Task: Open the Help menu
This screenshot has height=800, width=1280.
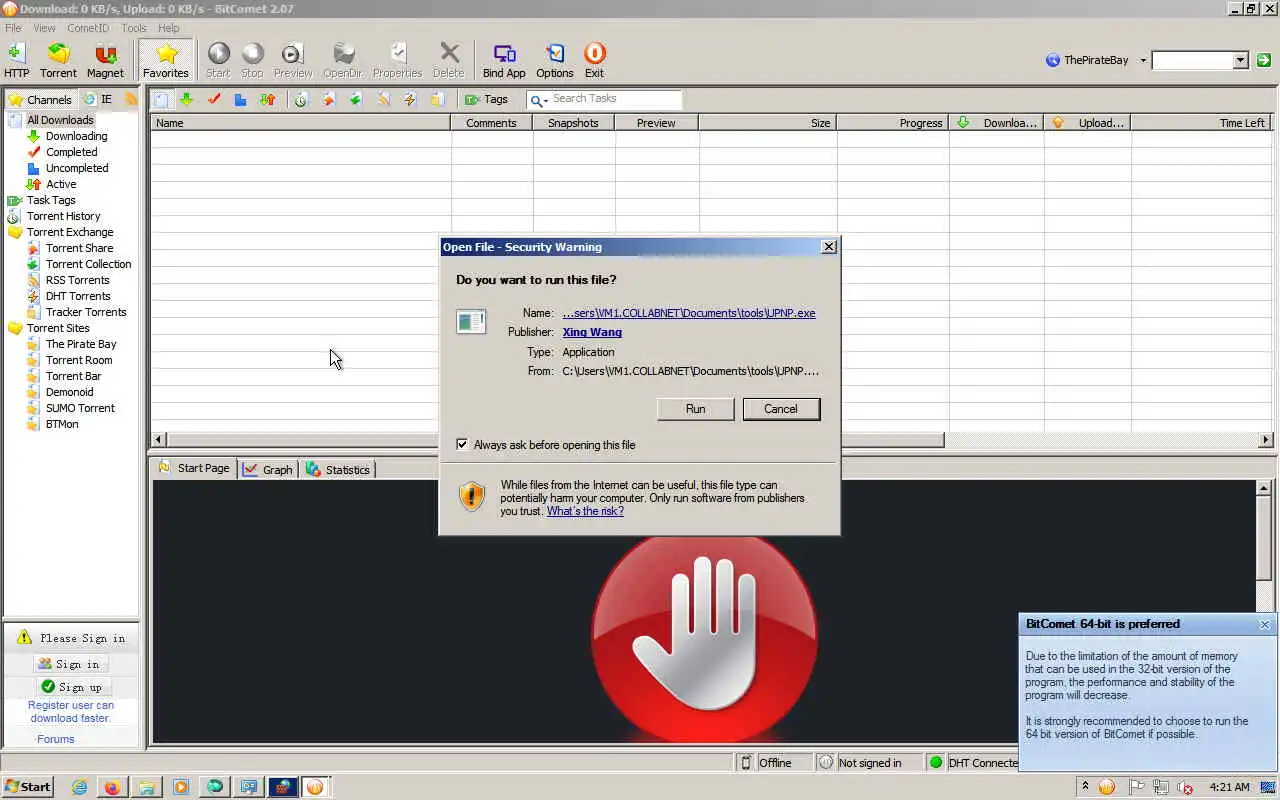Action: tap(169, 28)
